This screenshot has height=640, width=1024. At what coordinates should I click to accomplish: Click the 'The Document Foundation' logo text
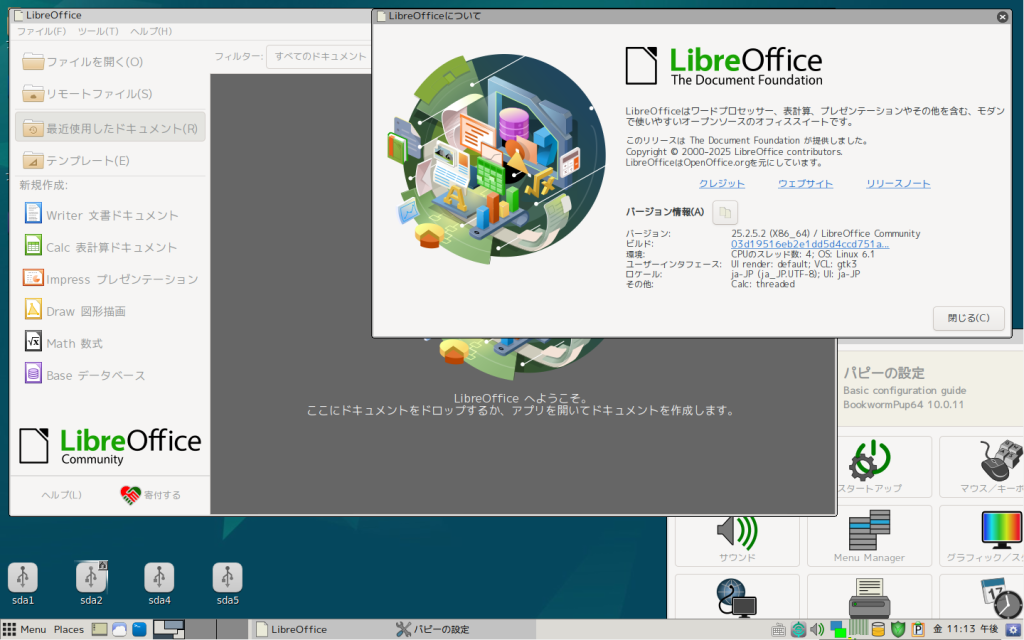click(746, 80)
